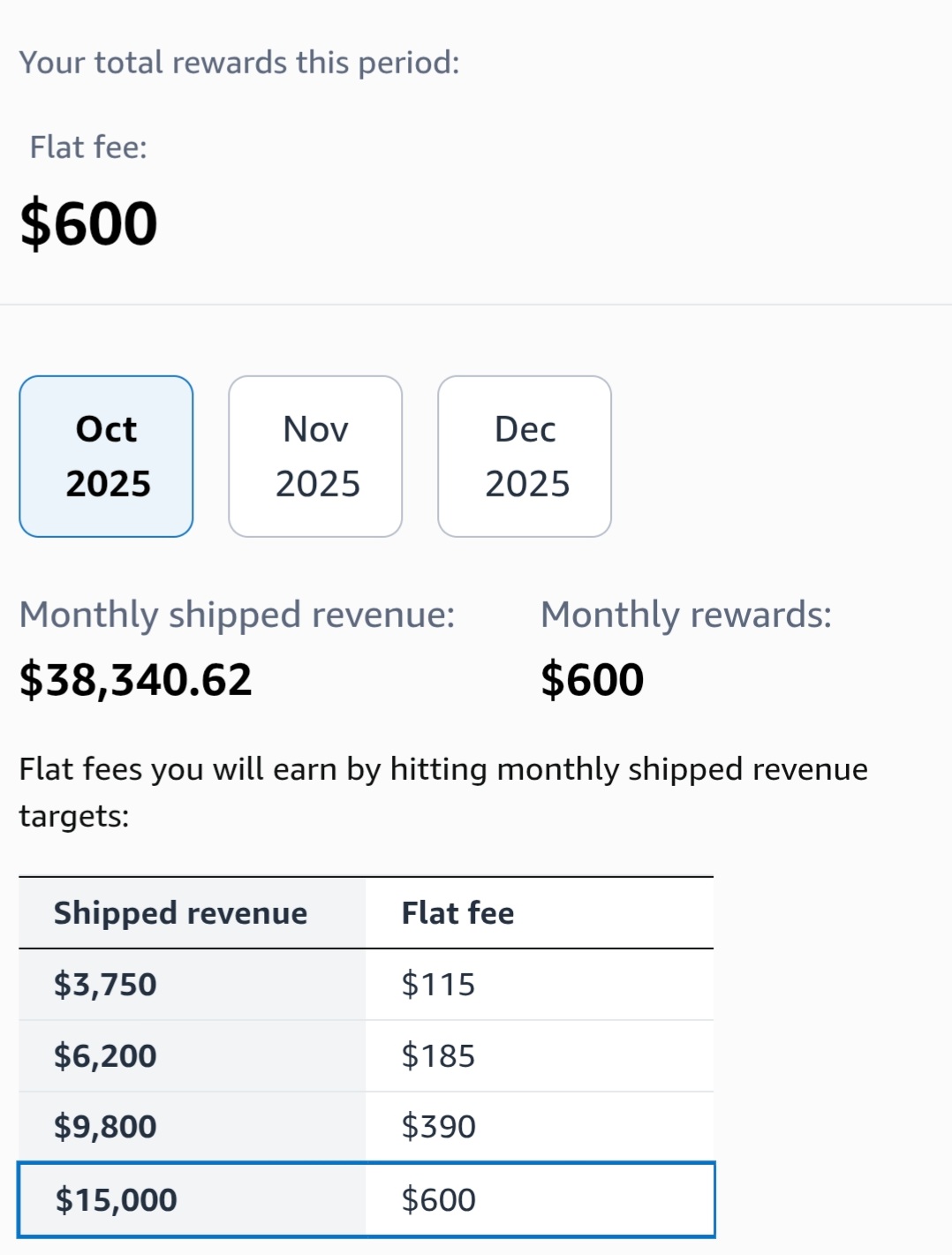Screen dimensions: 952x1255
Task: Click the Monthly shipped revenue label
Action: click(x=237, y=615)
